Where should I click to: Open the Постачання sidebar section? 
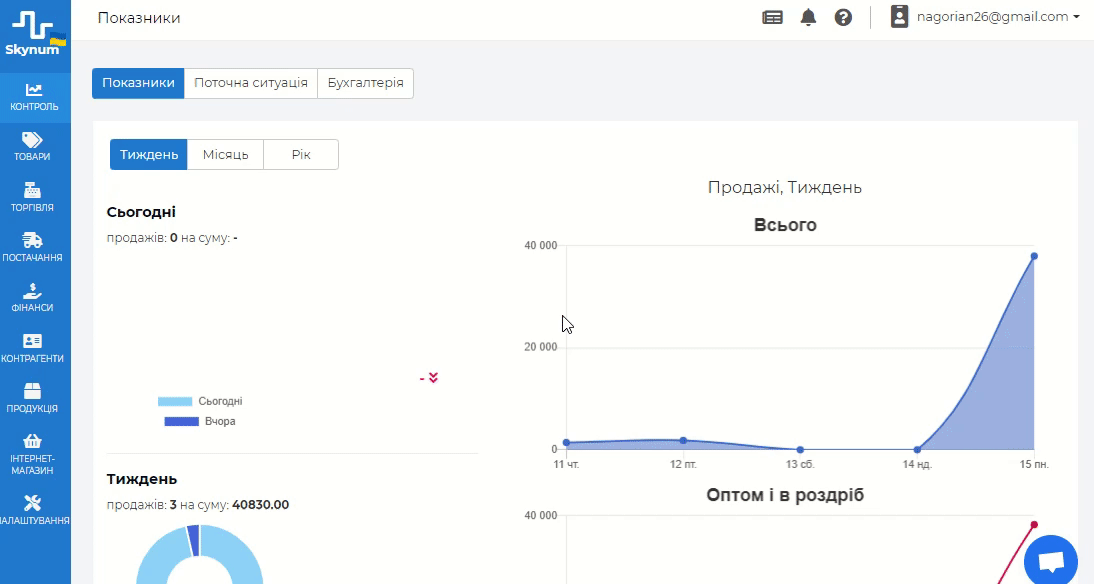pyautogui.click(x=32, y=248)
